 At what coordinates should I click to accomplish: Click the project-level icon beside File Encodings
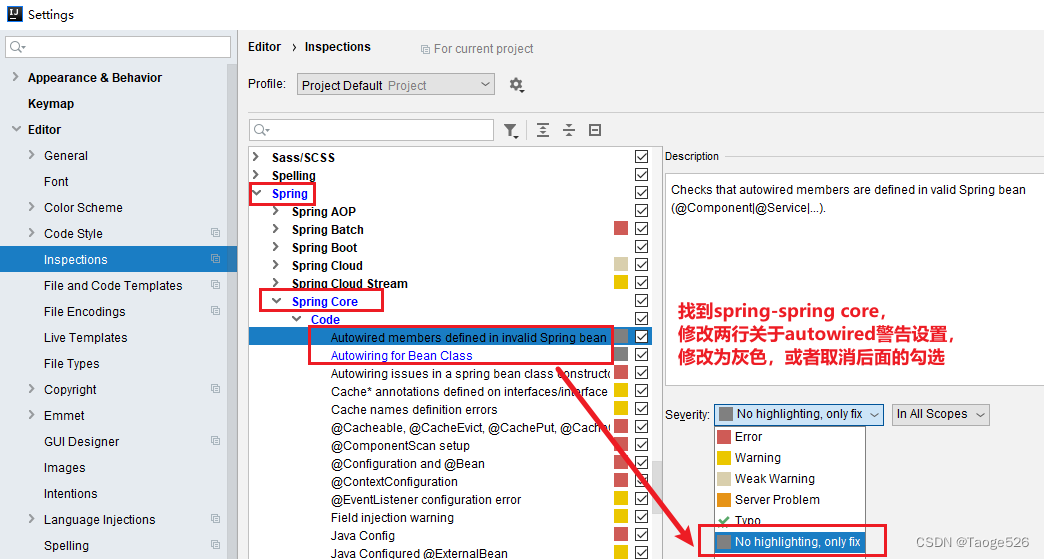click(215, 311)
